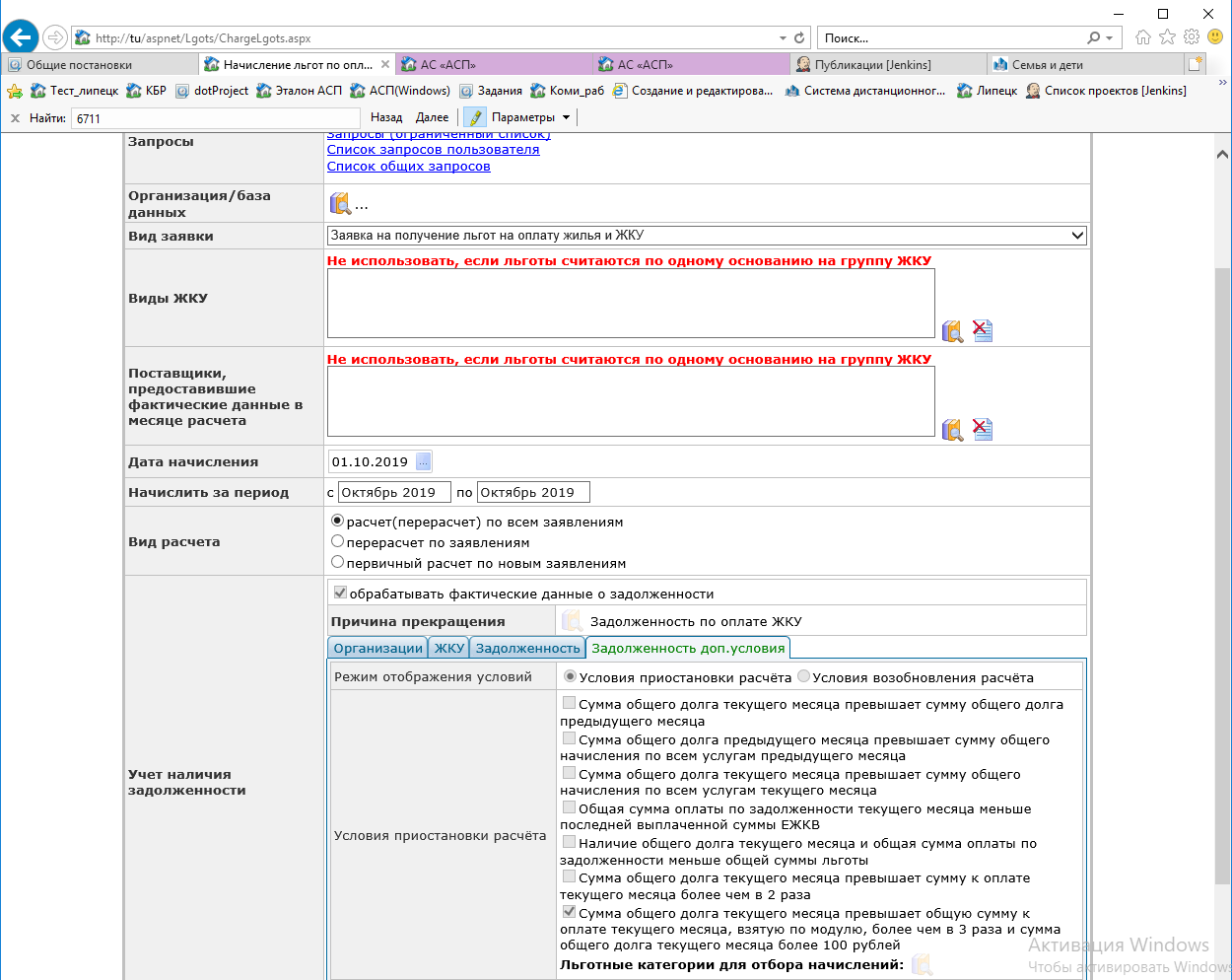The height and width of the screenshot is (980, 1232).
Task: Open browser Tools gear icon
Action: click(1192, 37)
